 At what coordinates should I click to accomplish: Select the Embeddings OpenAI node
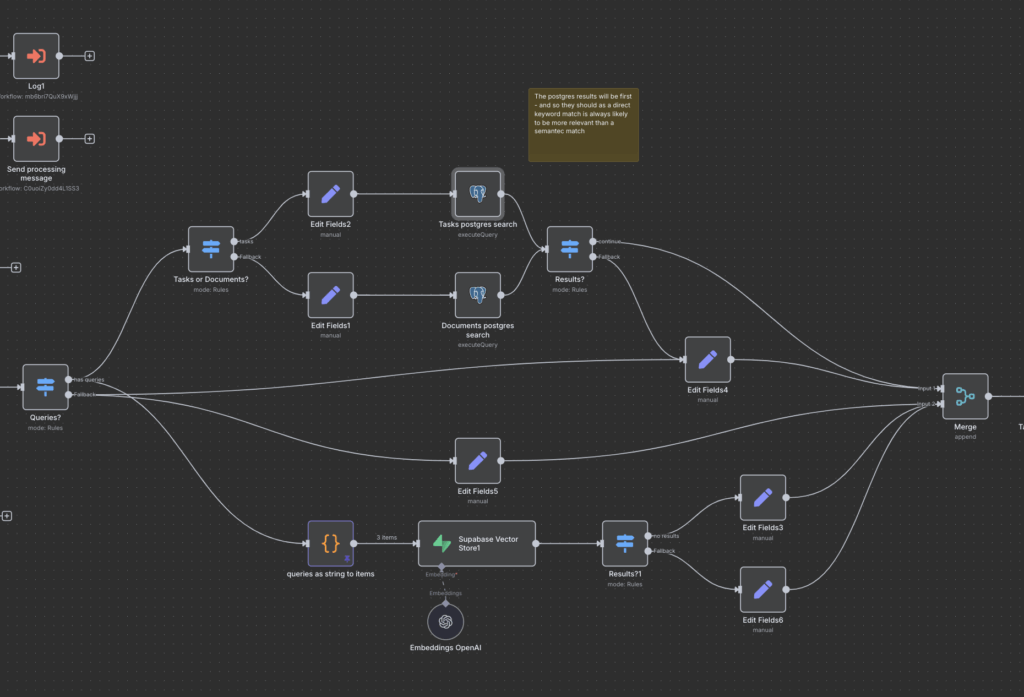click(445, 622)
